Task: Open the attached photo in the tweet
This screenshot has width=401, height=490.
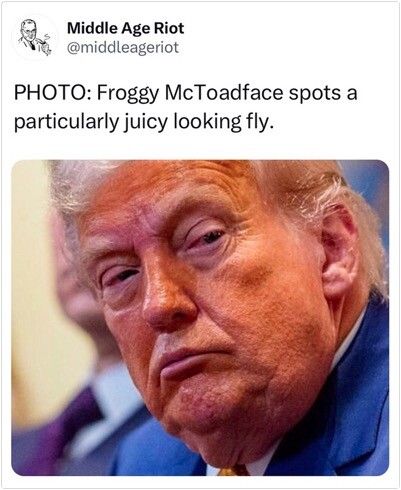Action: [200, 317]
